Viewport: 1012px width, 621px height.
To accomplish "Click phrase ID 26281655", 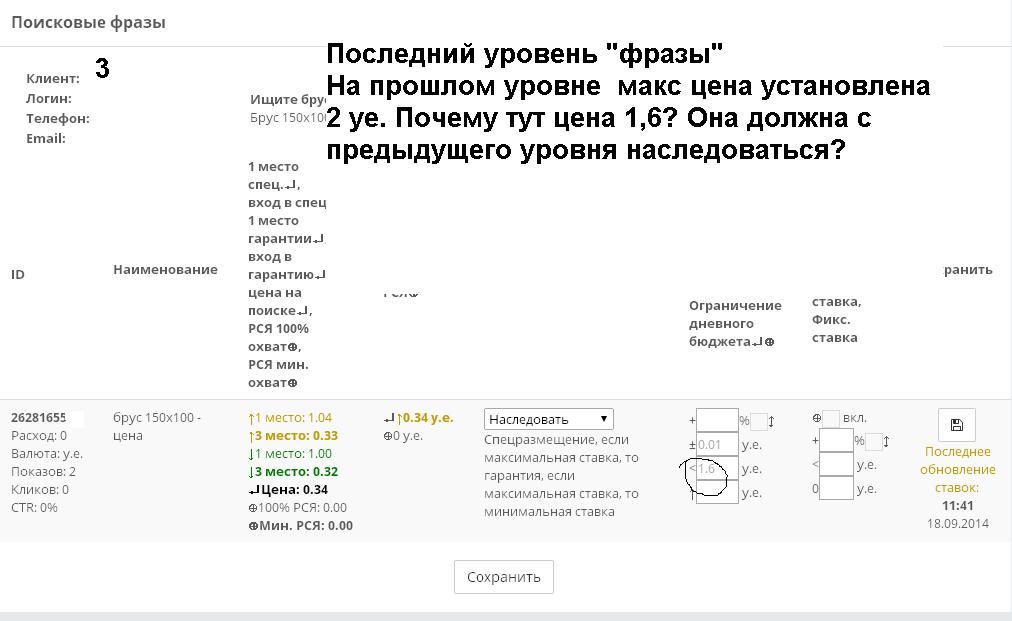I will pyautogui.click(x=39, y=417).
